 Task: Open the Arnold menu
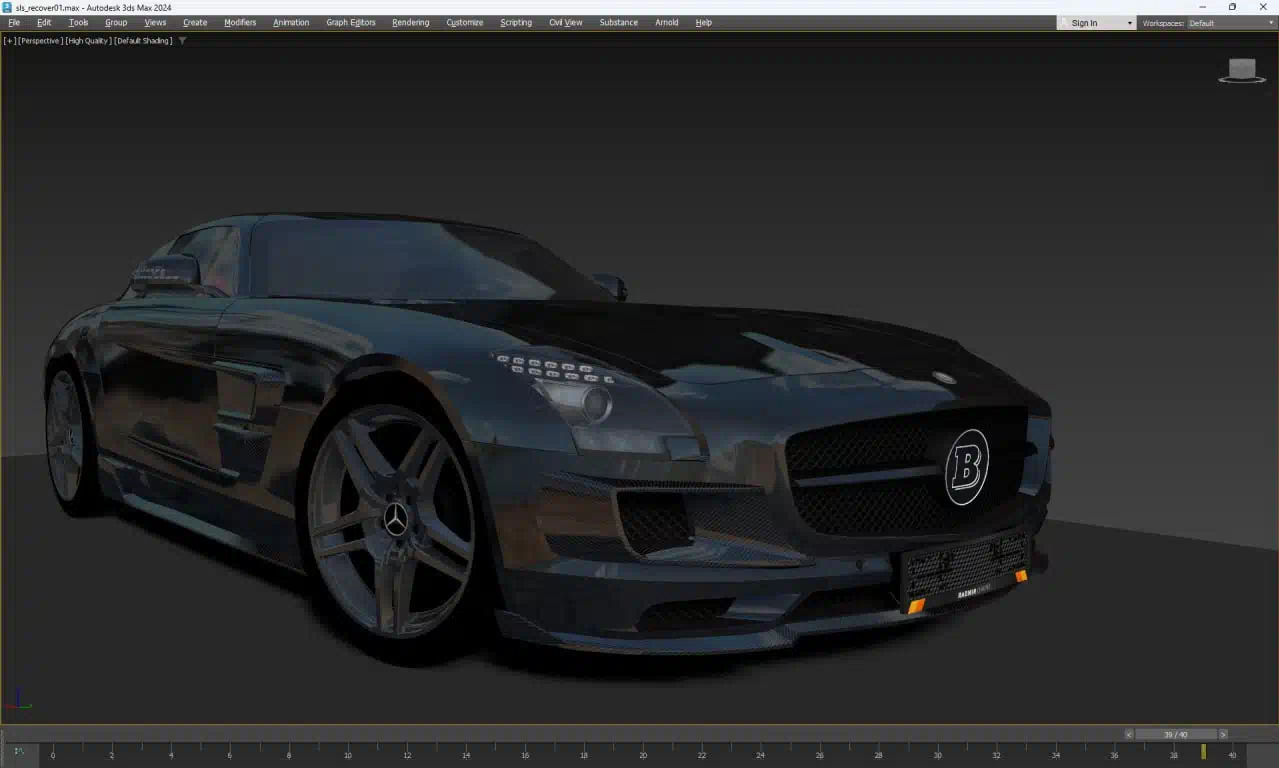(666, 22)
